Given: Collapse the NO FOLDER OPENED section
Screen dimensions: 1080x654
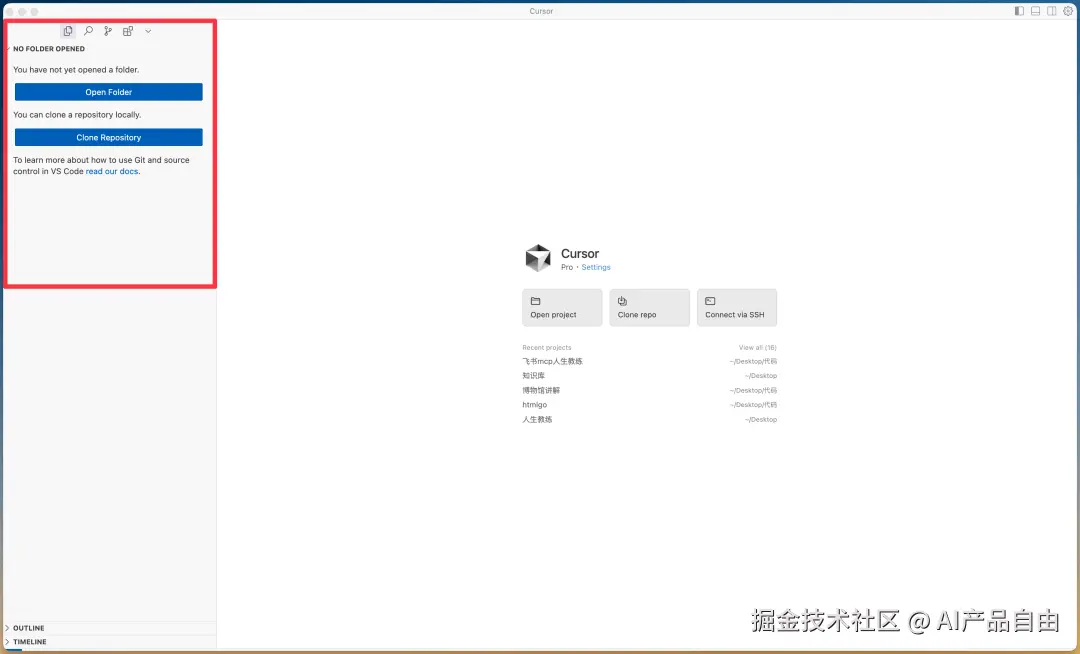Looking at the screenshot, I should click(x=49, y=49).
